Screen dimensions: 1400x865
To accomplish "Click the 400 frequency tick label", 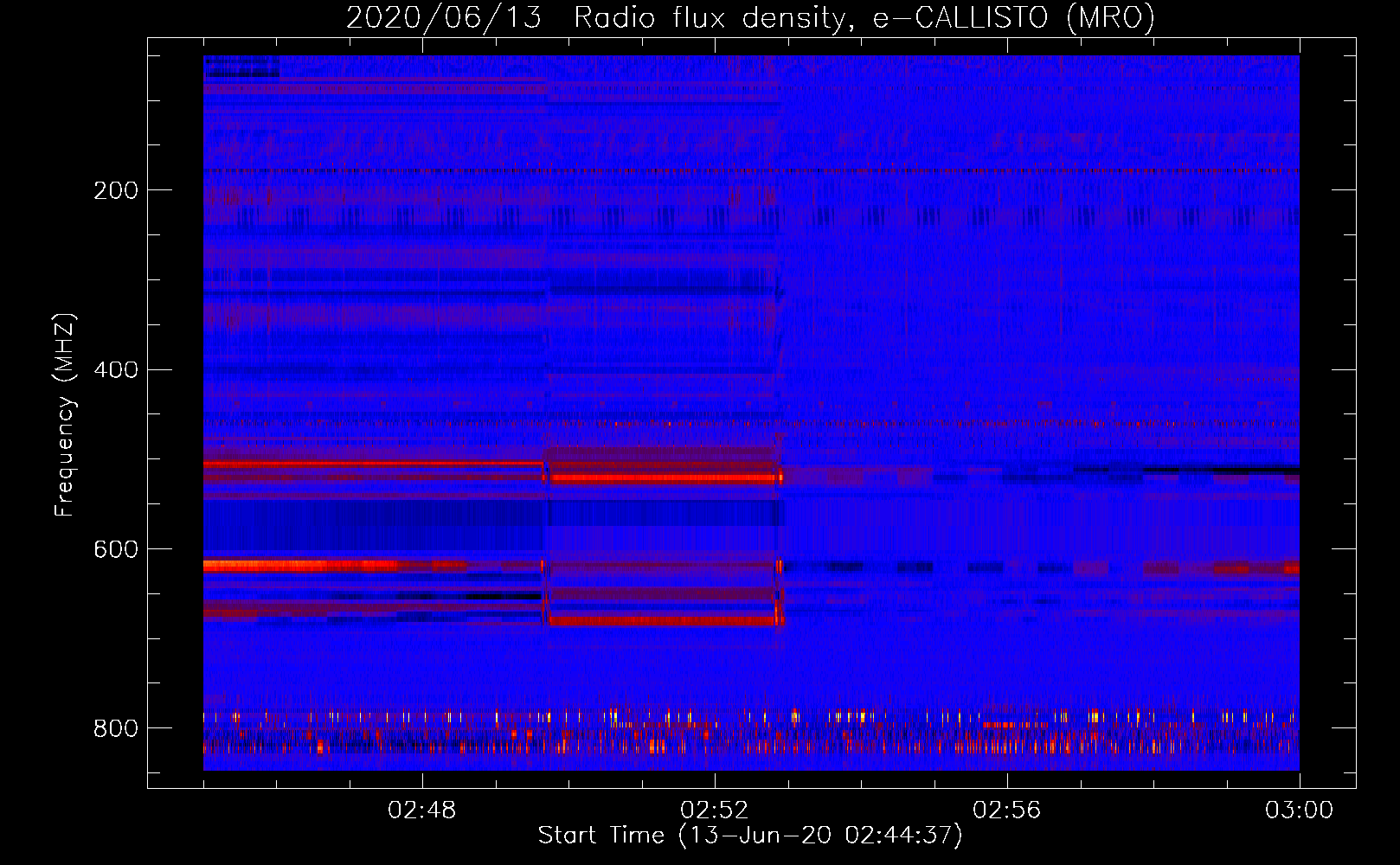I will 116,370.
